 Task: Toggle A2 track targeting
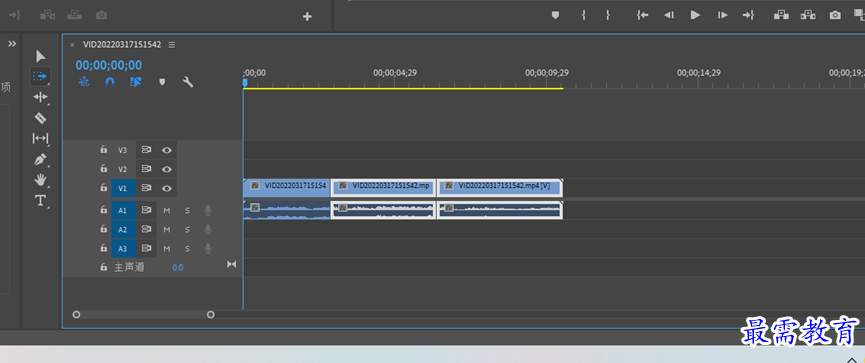coord(122,229)
